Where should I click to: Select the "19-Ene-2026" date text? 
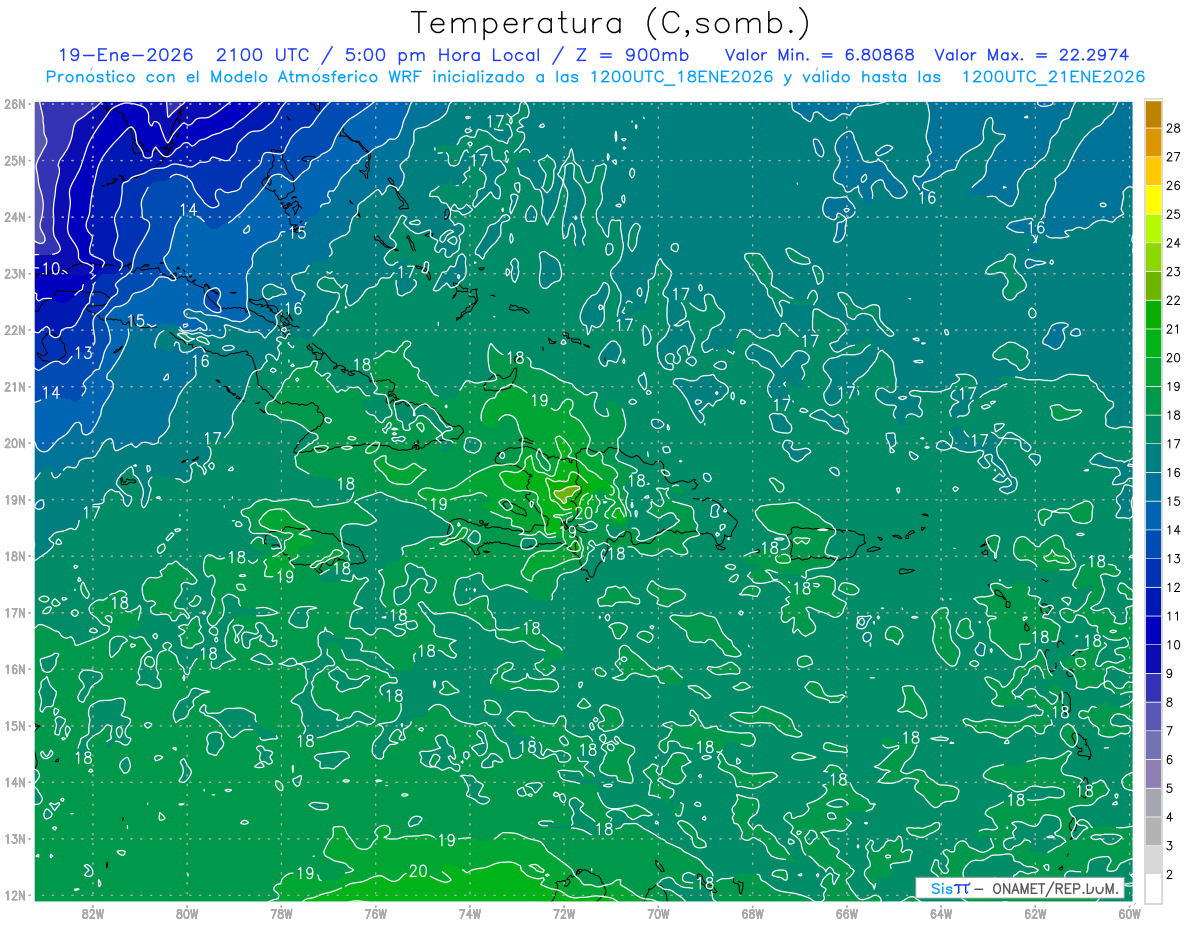pos(125,55)
